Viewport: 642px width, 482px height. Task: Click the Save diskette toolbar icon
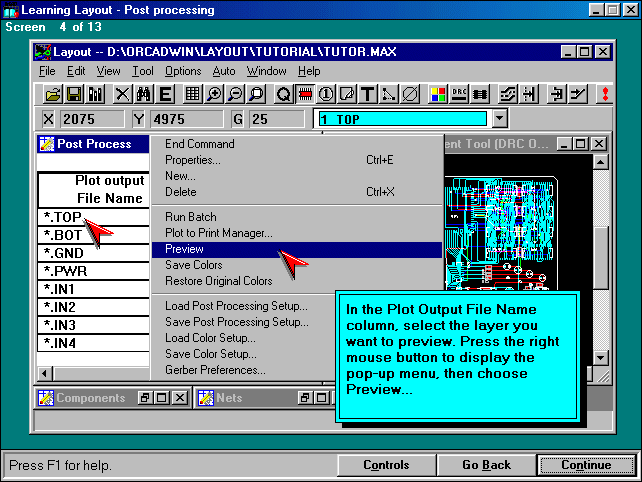pyautogui.click(x=74, y=94)
